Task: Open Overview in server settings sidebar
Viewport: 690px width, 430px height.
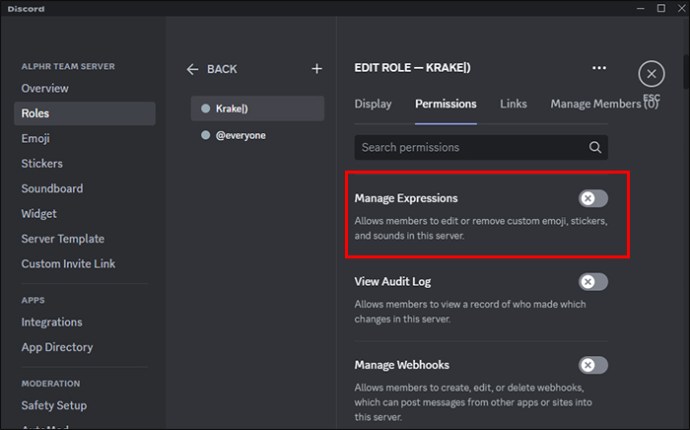Action: pyautogui.click(x=45, y=88)
